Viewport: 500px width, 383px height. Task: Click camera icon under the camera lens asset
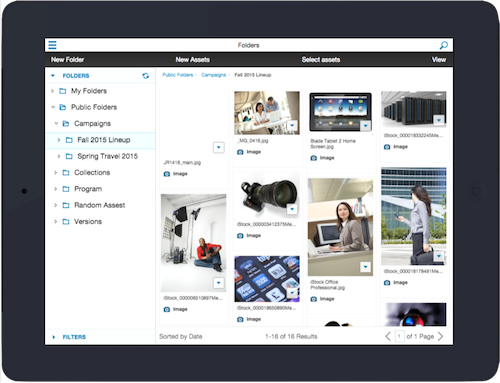coord(240,235)
